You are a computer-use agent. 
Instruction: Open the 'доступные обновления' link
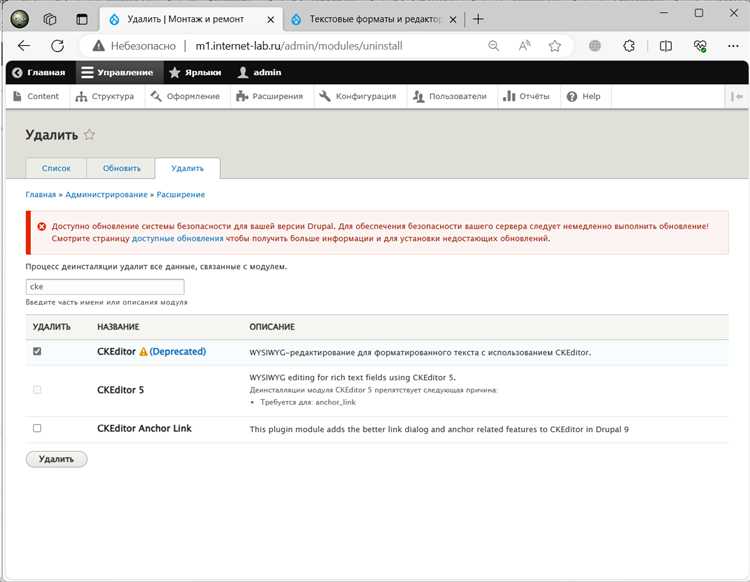tap(177, 238)
